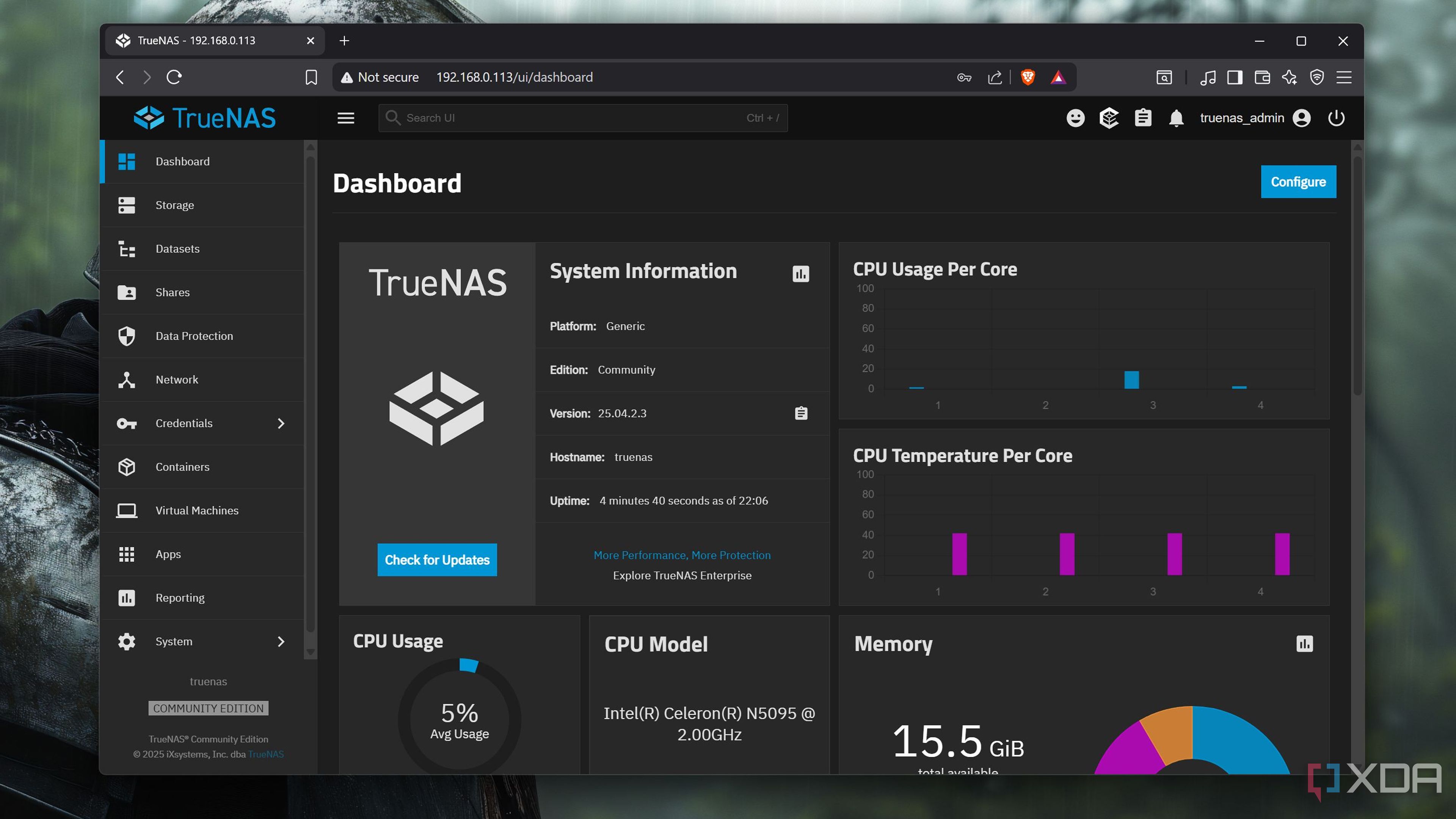Viewport: 1456px width, 819px height.
Task: Click the Configure dashboard button
Action: pyautogui.click(x=1298, y=182)
